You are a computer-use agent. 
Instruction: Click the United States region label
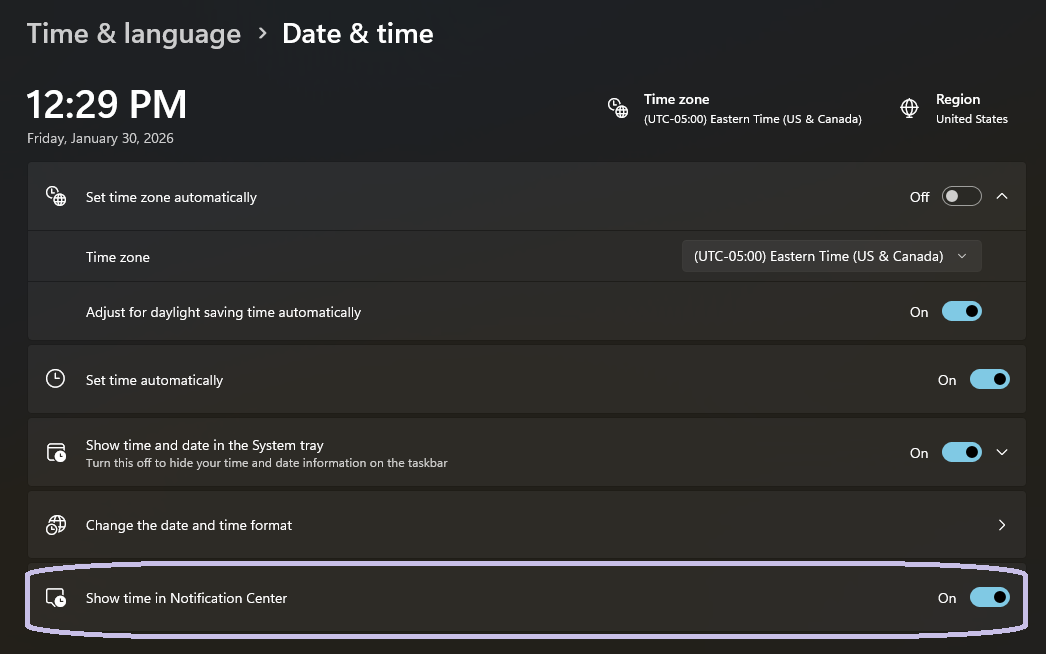[x=971, y=118]
